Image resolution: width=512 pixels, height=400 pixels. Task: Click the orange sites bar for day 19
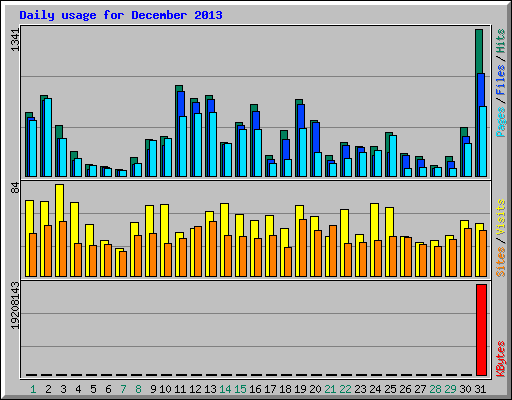tap(303, 248)
